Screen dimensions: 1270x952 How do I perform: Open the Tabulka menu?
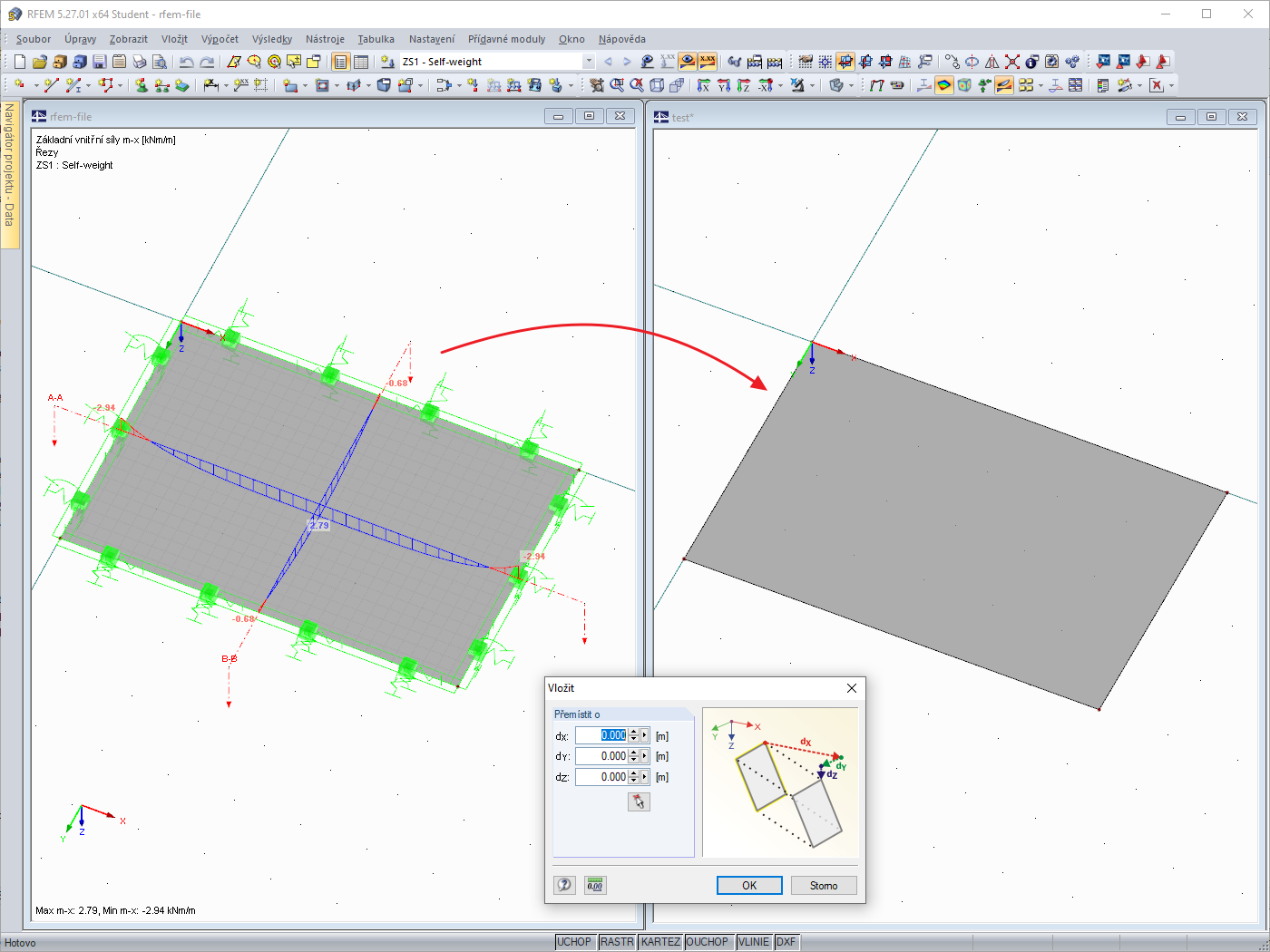pyautogui.click(x=376, y=39)
